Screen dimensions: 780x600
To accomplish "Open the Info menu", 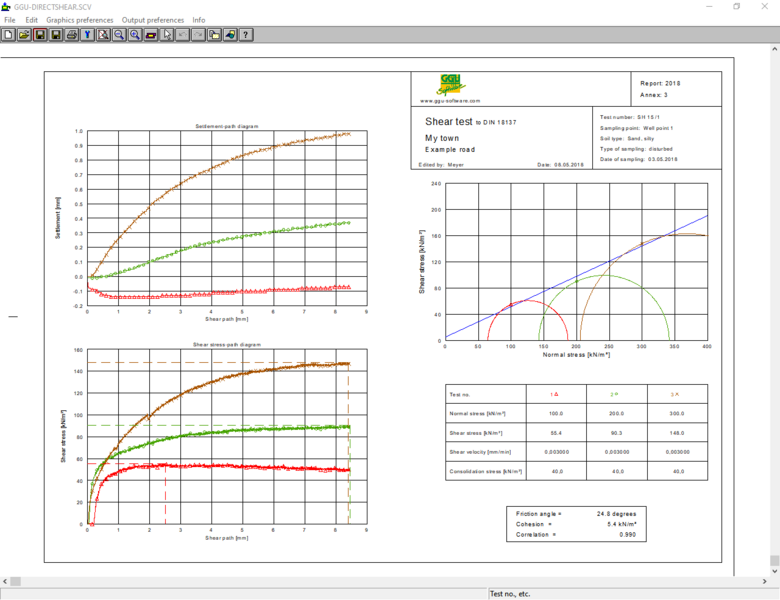I will pos(199,20).
